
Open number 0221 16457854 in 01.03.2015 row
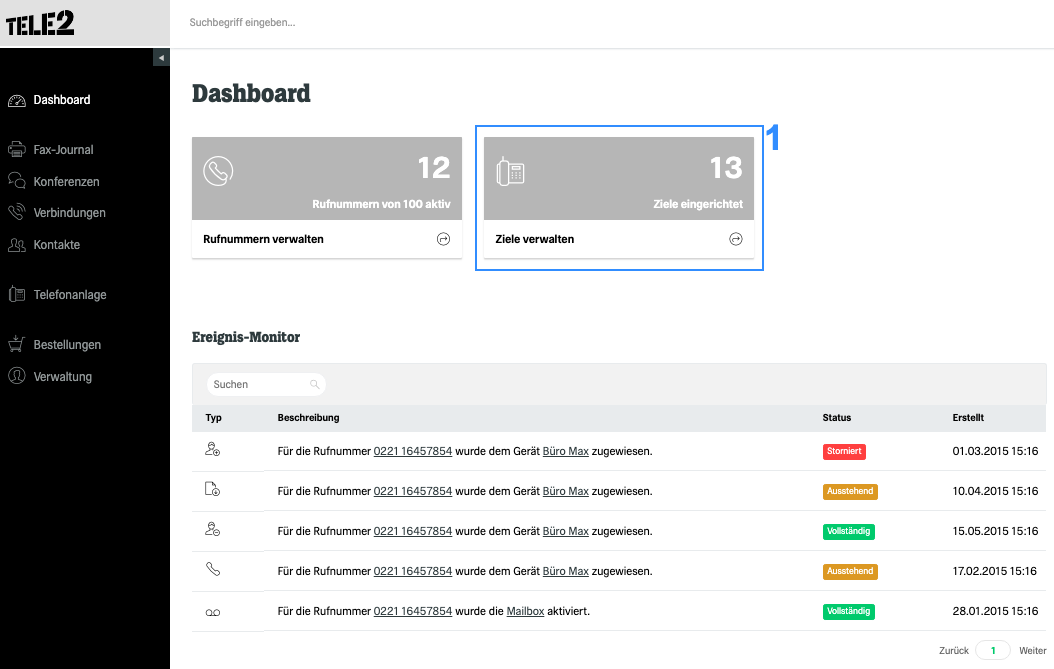click(x=413, y=451)
